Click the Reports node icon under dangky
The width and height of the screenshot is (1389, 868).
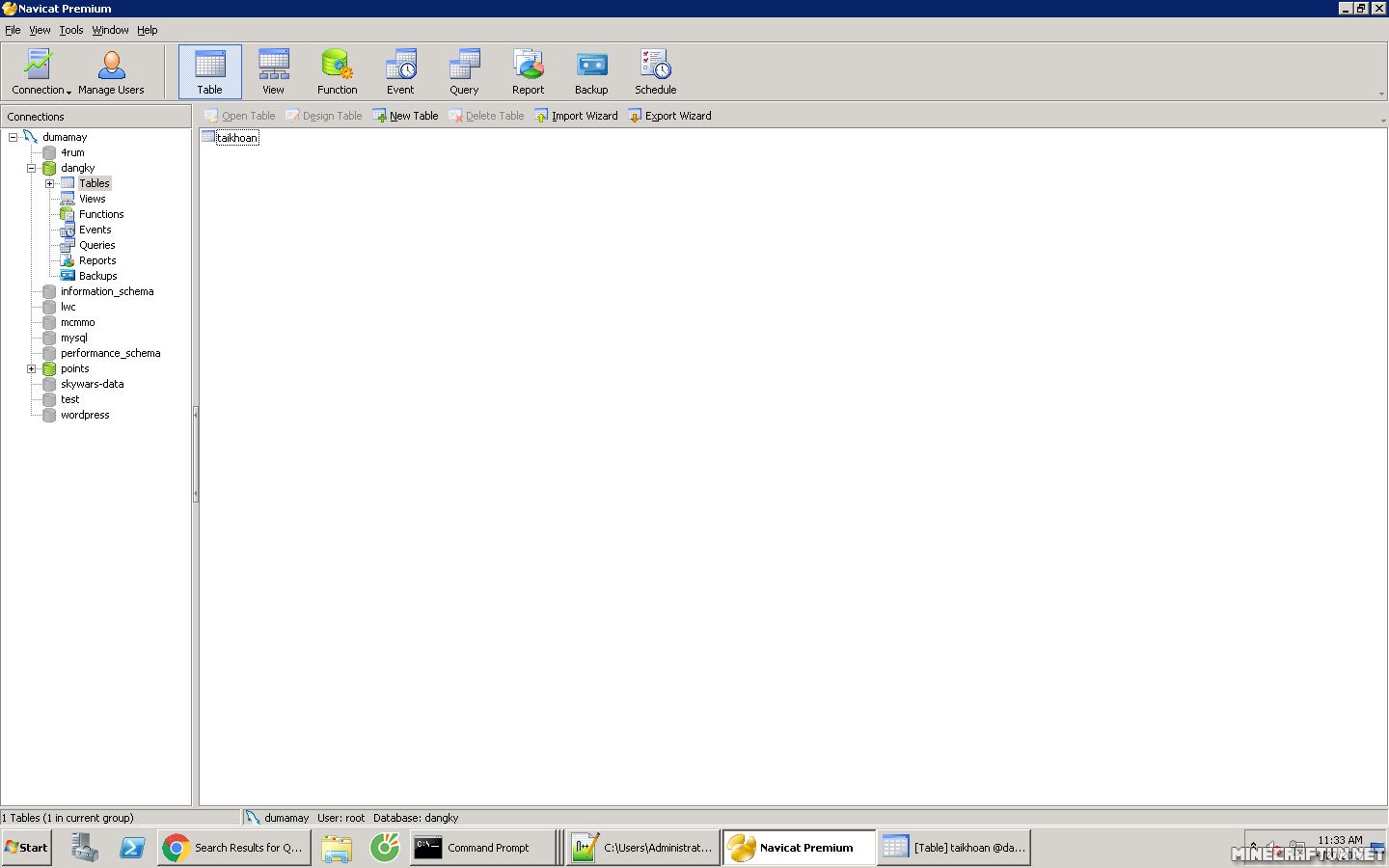coord(68,260)
